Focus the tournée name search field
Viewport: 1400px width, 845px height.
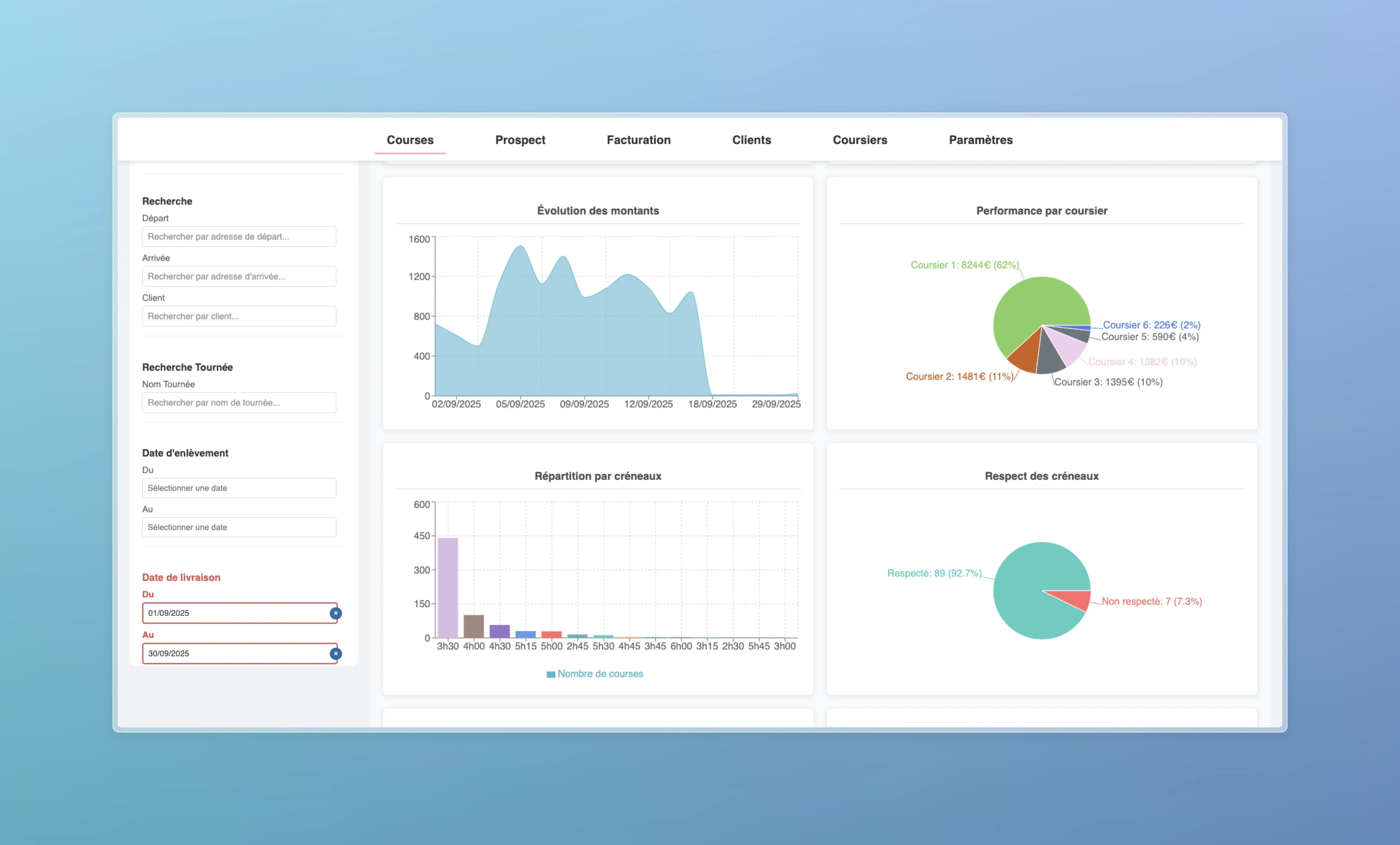239,403
